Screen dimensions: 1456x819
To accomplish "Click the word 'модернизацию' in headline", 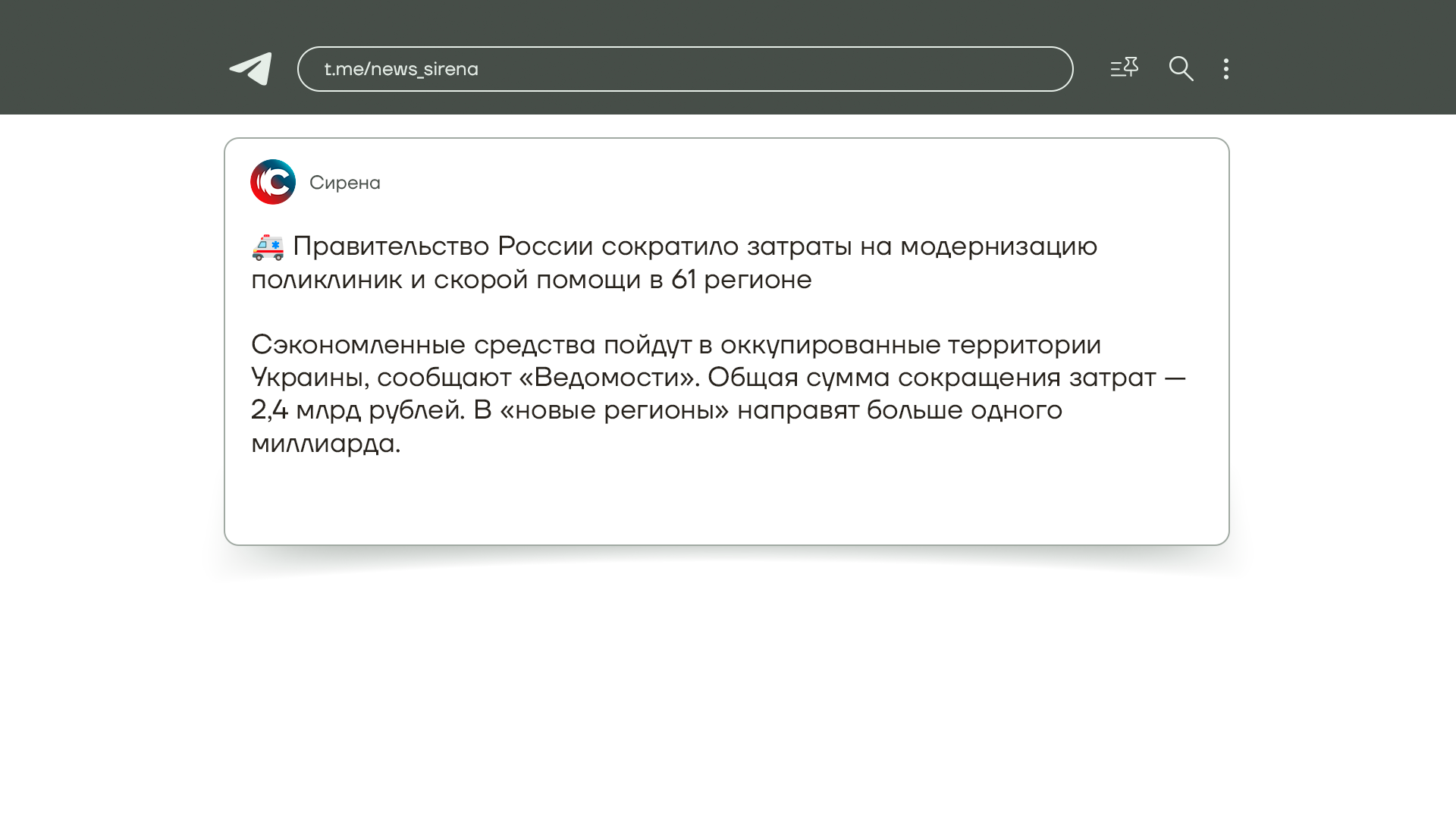I will 998,246.
